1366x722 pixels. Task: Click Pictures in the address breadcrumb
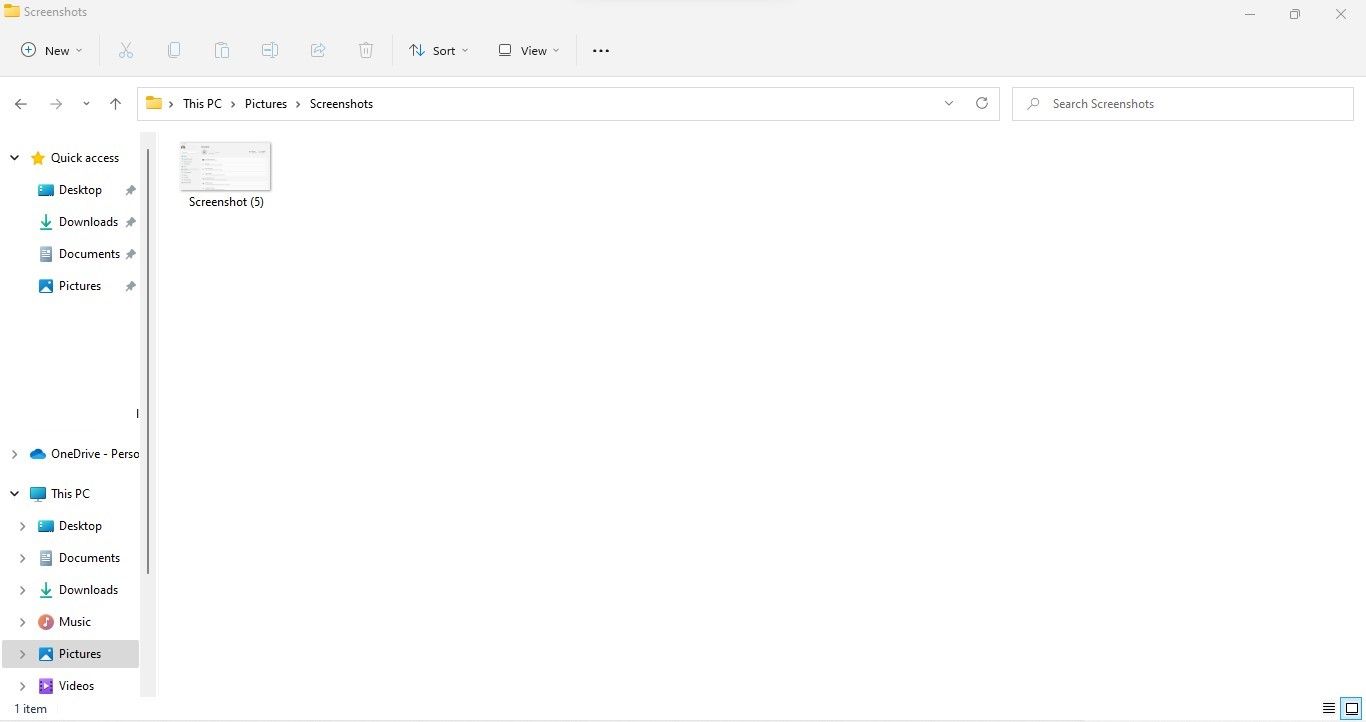(x=266, y=104)
